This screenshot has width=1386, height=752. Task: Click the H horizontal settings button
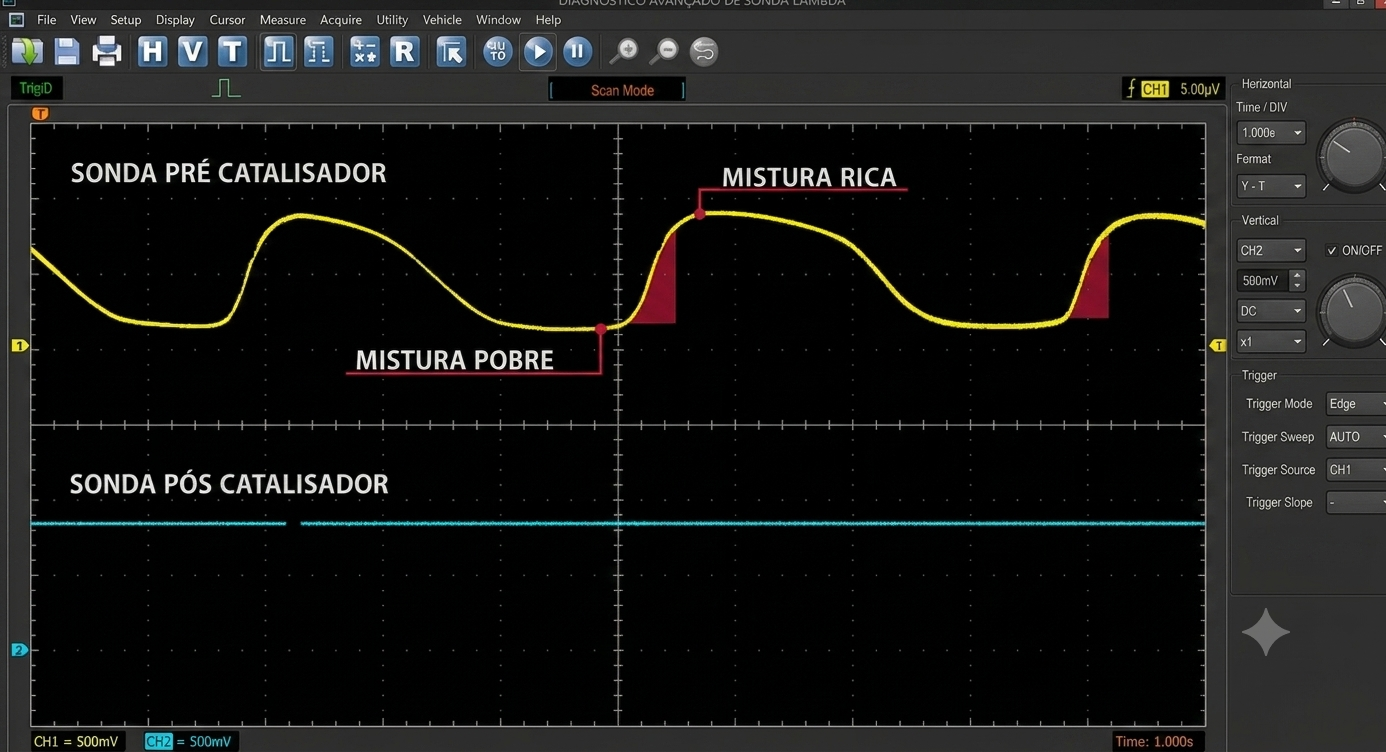pos(152,51)
